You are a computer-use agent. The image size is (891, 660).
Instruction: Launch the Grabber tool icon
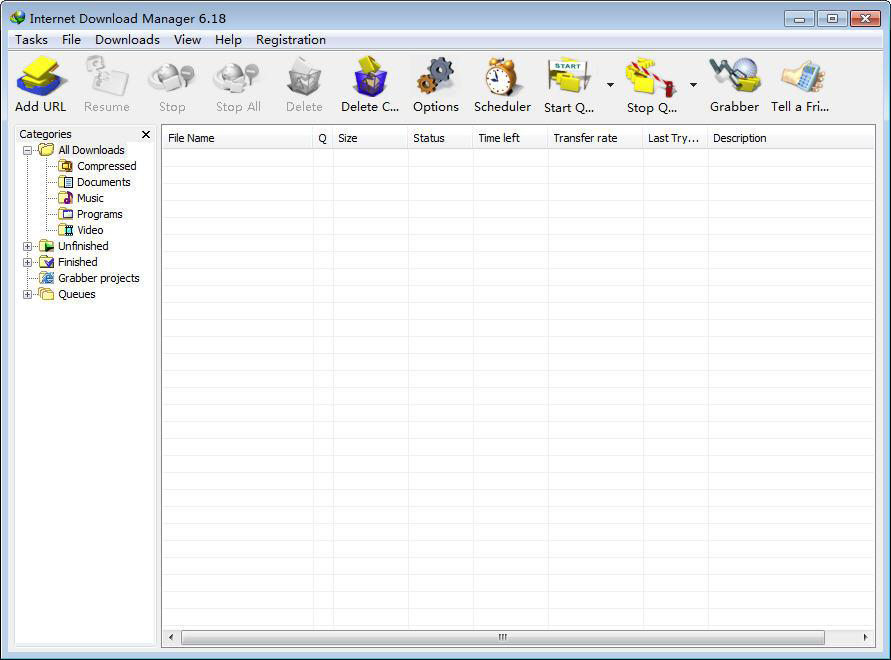[734, 78]
